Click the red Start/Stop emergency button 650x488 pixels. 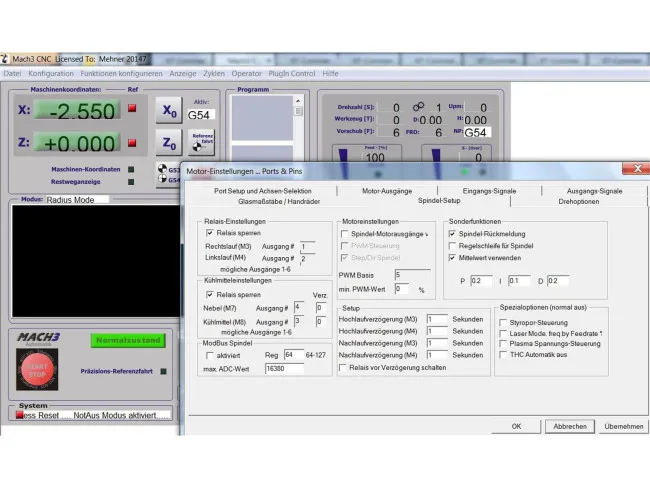point(37,369)
